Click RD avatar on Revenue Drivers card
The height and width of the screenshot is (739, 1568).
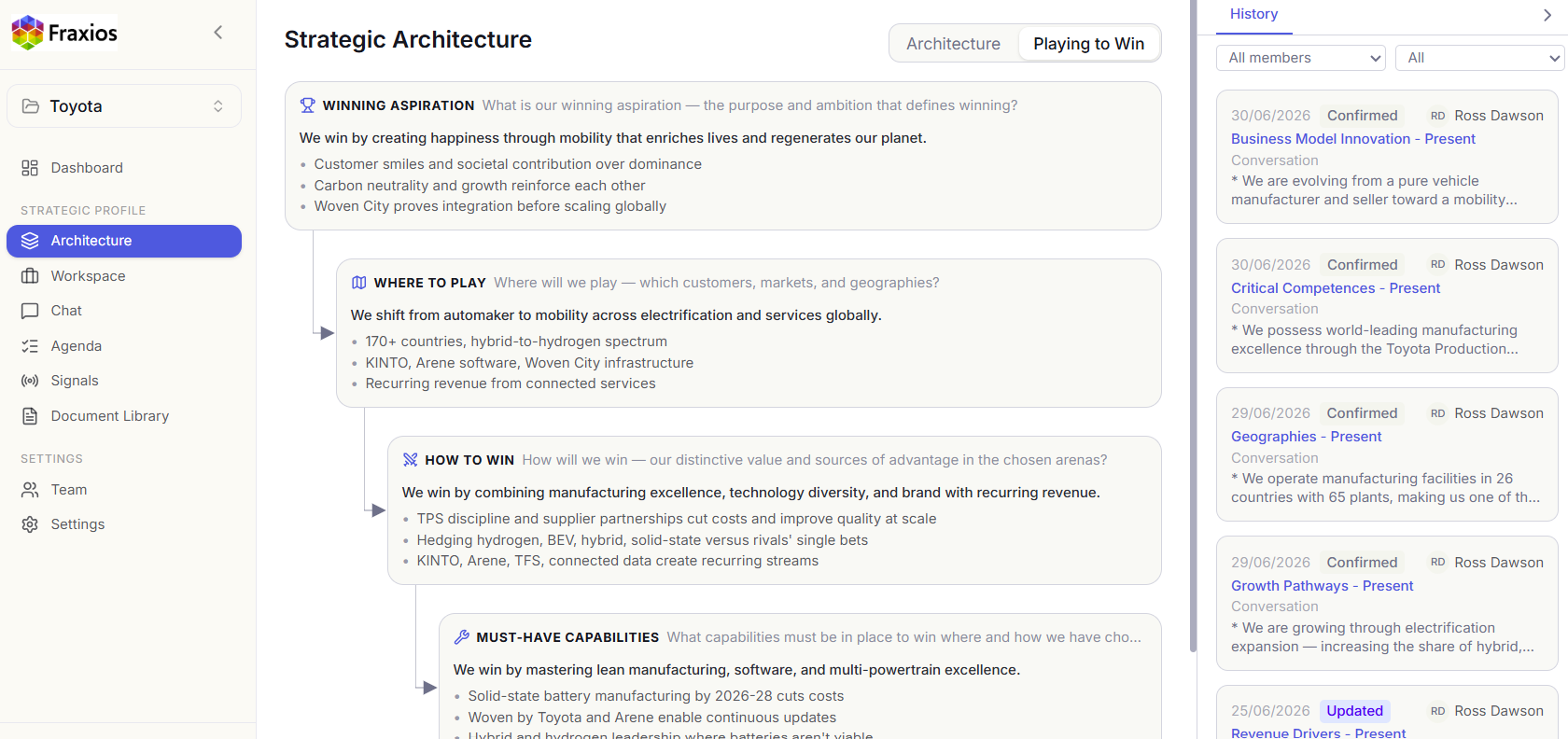click(x=1437, y=711)
